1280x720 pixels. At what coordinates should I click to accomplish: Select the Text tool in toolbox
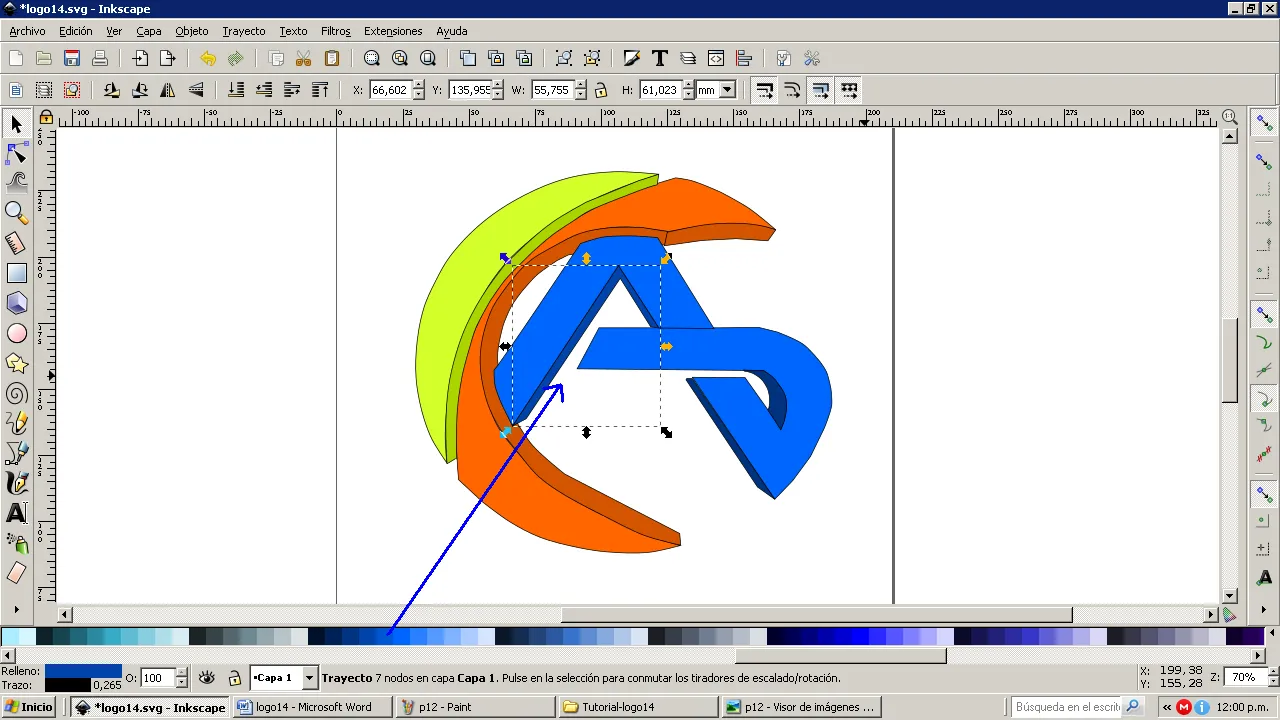[16, 513]
